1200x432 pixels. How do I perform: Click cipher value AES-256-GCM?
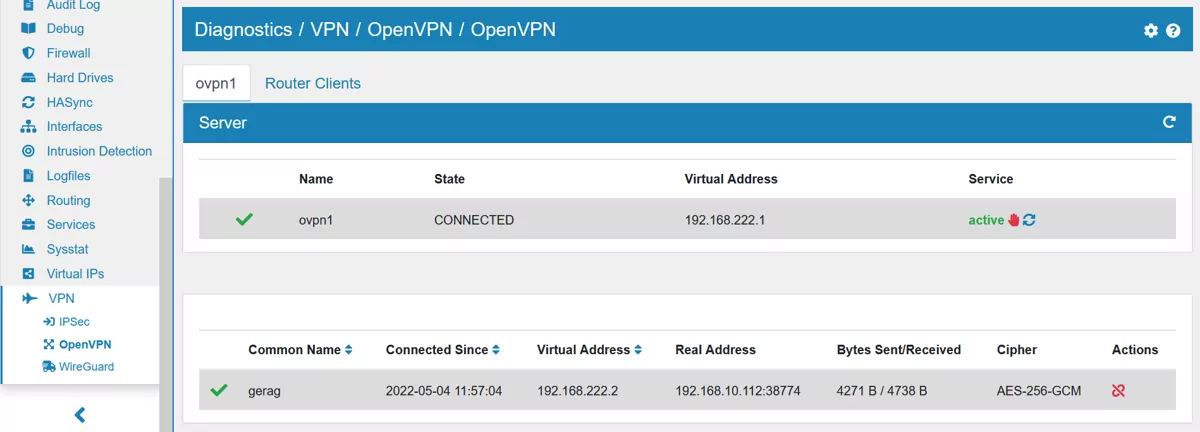[x=1039, y=391]
